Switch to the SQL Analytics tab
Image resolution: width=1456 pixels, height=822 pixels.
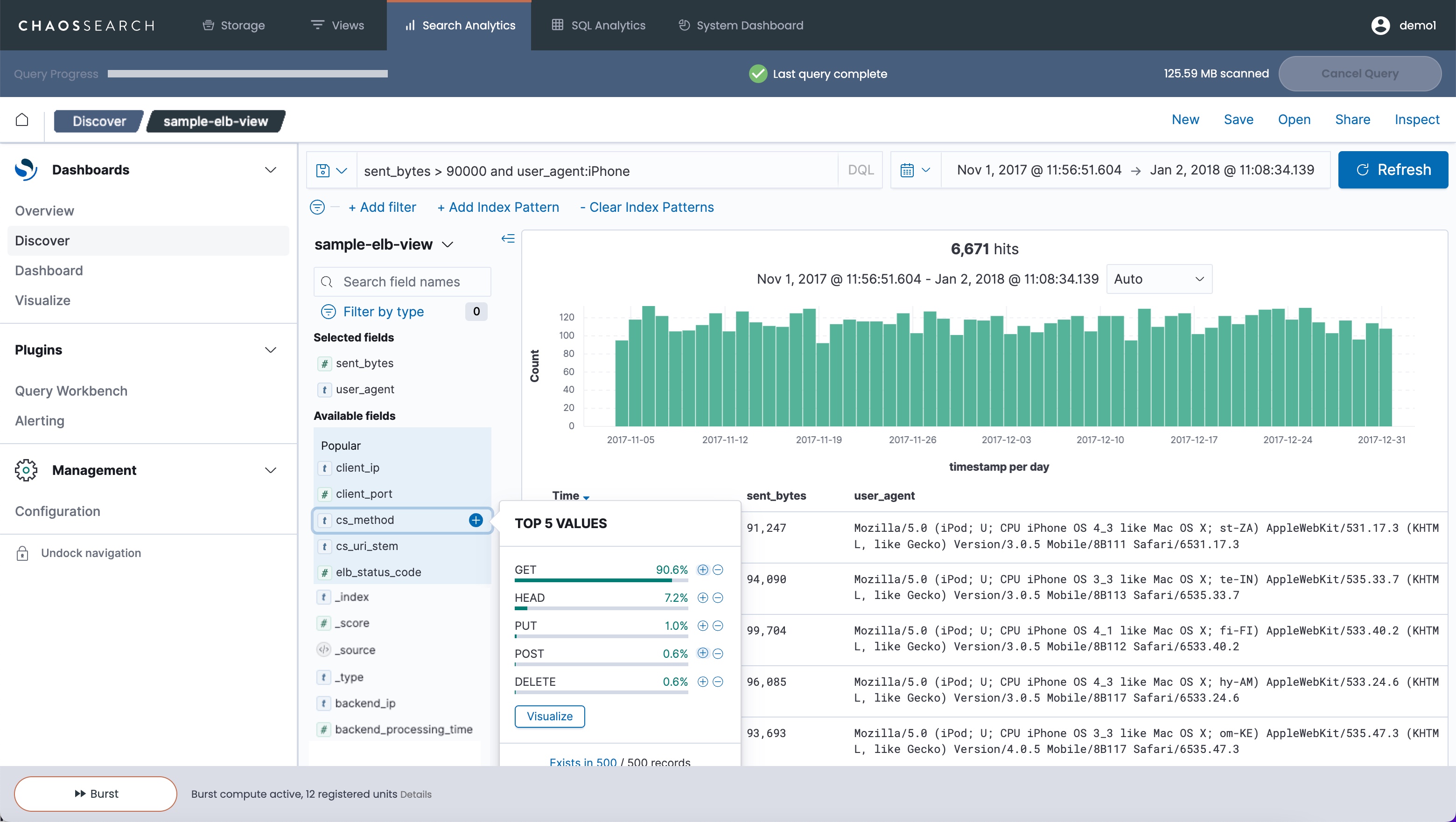point(599,25)
